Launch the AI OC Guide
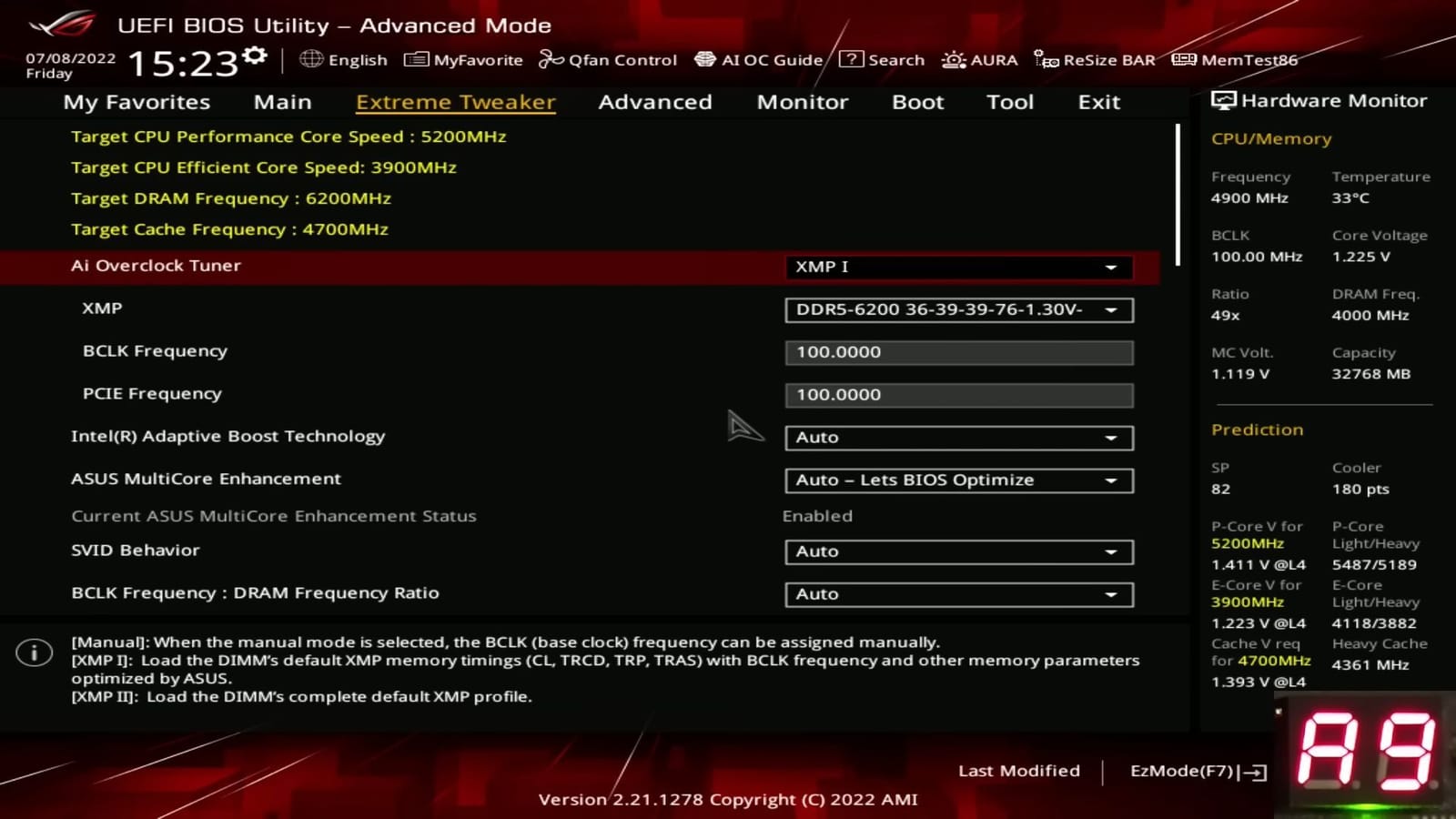 tap(759, 60)
